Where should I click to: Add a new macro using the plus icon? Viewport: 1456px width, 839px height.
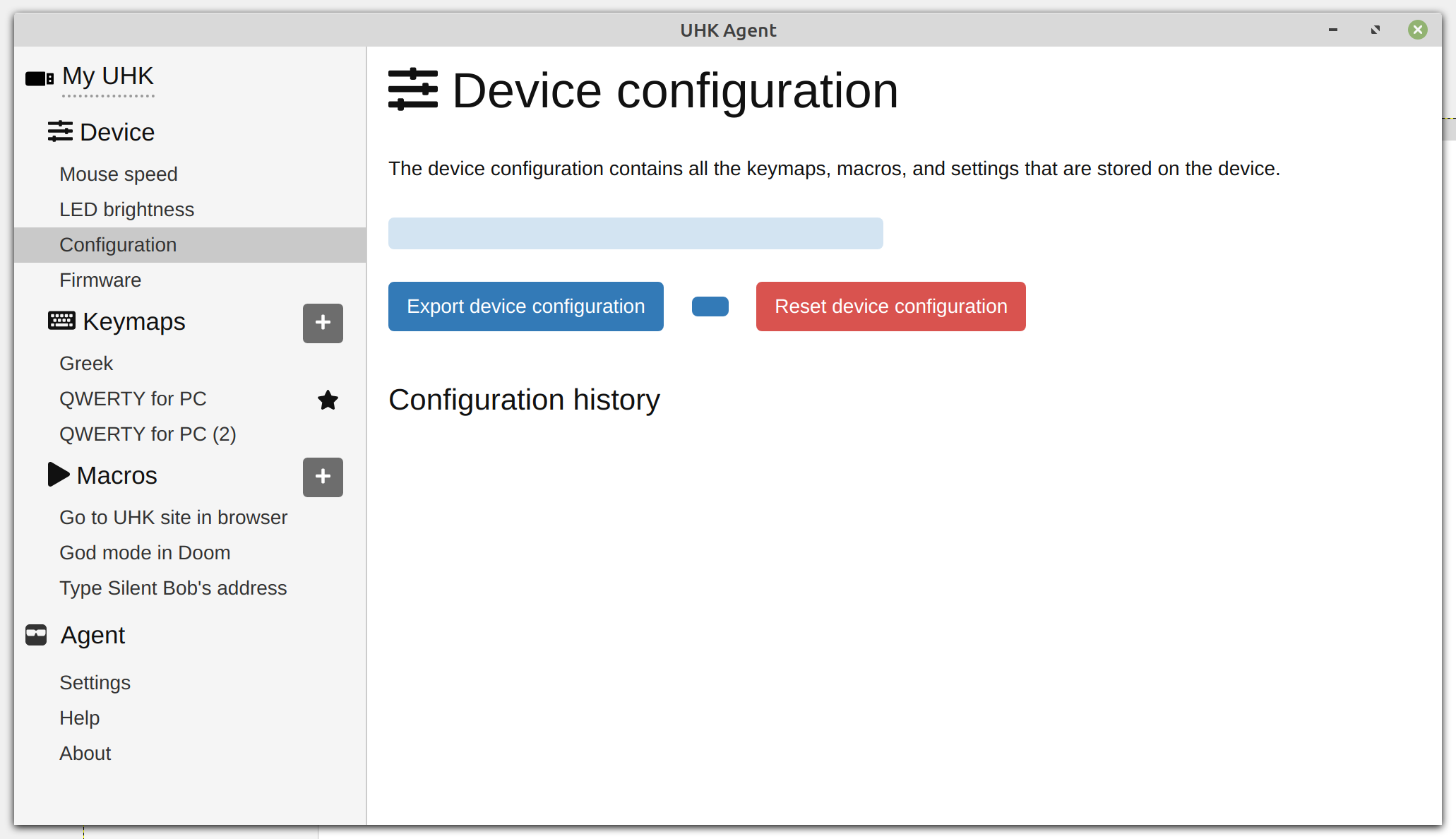(323, 477)
